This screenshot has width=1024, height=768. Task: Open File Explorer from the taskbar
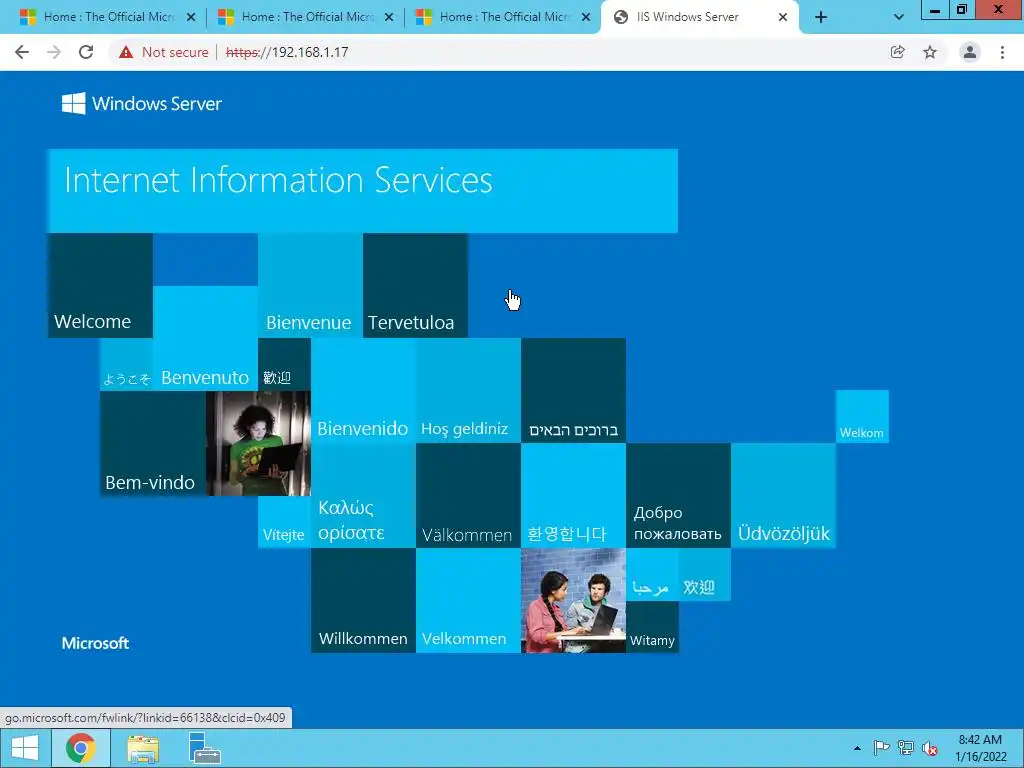pyautogui.click(x=143, y=748)
